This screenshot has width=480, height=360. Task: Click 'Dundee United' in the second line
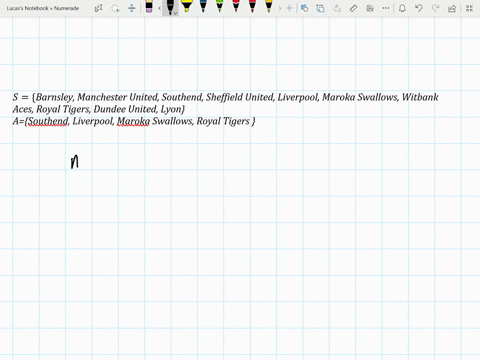tap(125, 109)
